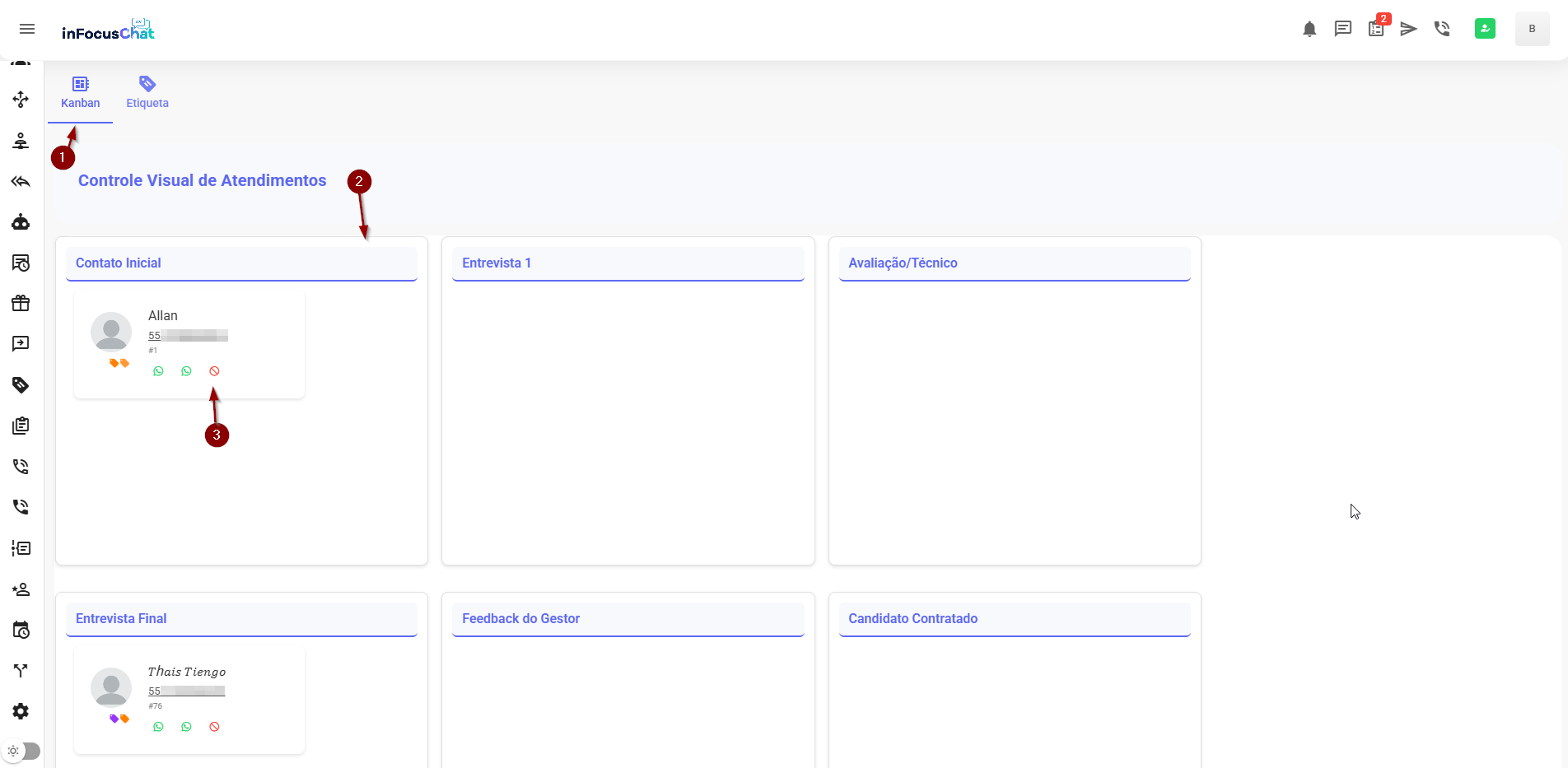Click the paper plane send icon
Viewport: 1568px width, 768px height.
[x=1408, y=30]
